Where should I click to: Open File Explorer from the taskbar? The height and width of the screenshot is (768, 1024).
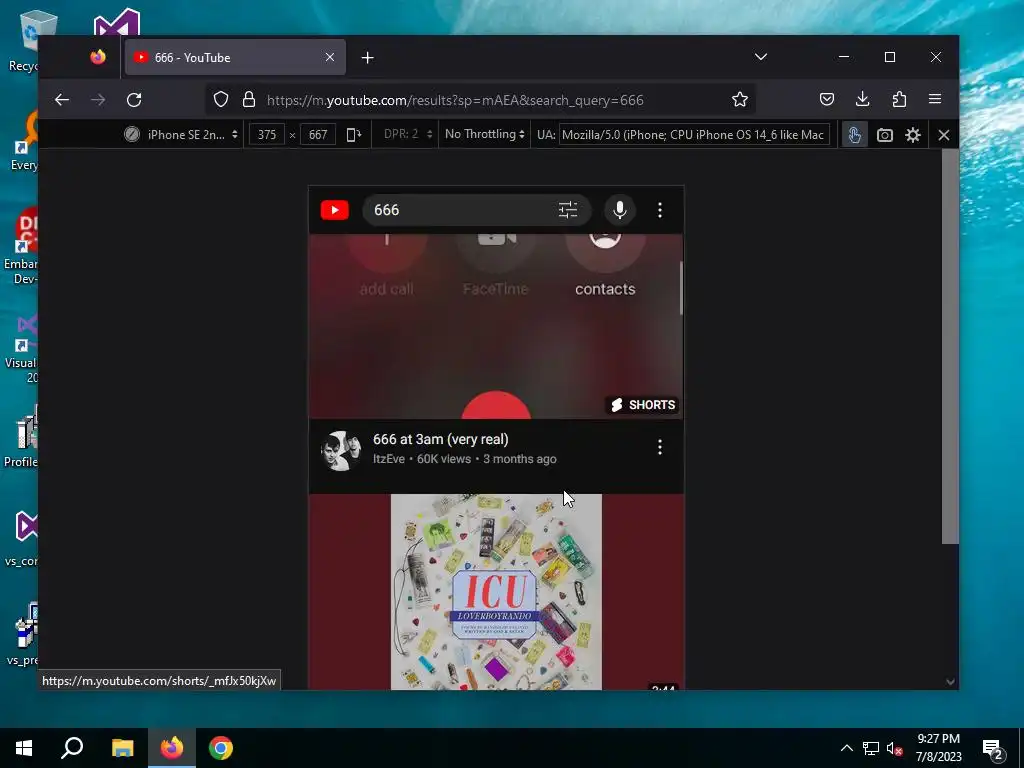(x=122, y=748)
